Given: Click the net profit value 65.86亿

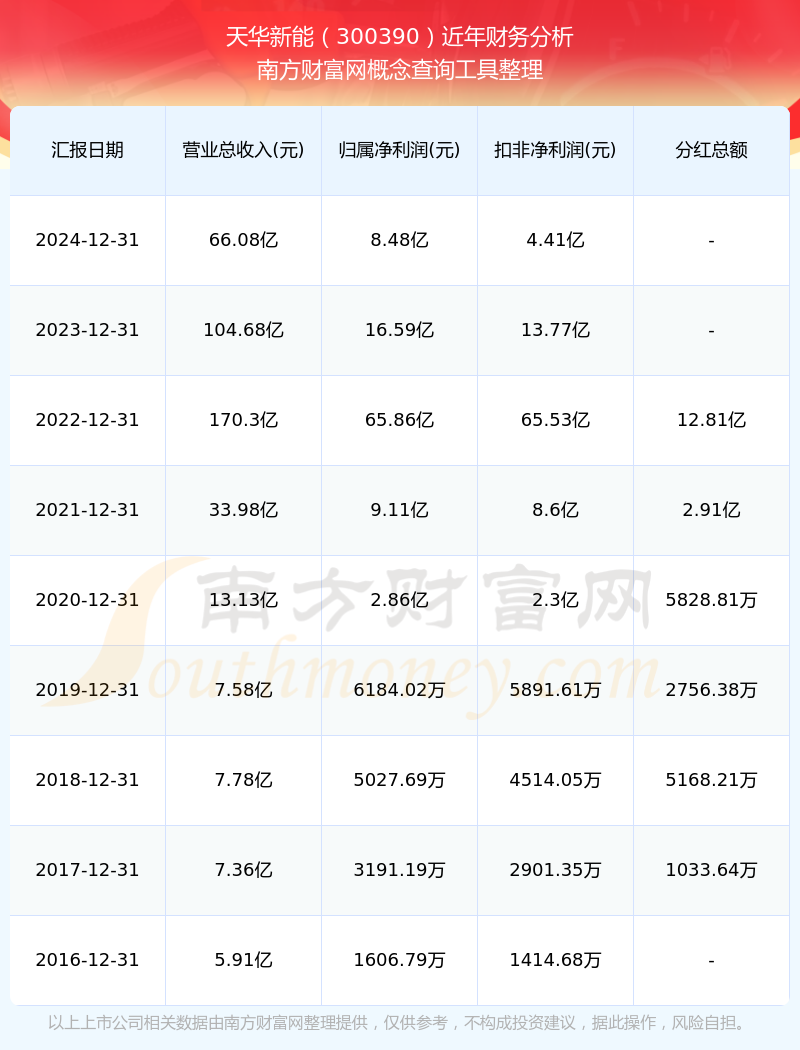Looking at the screenshot, I should click(400, 420).
